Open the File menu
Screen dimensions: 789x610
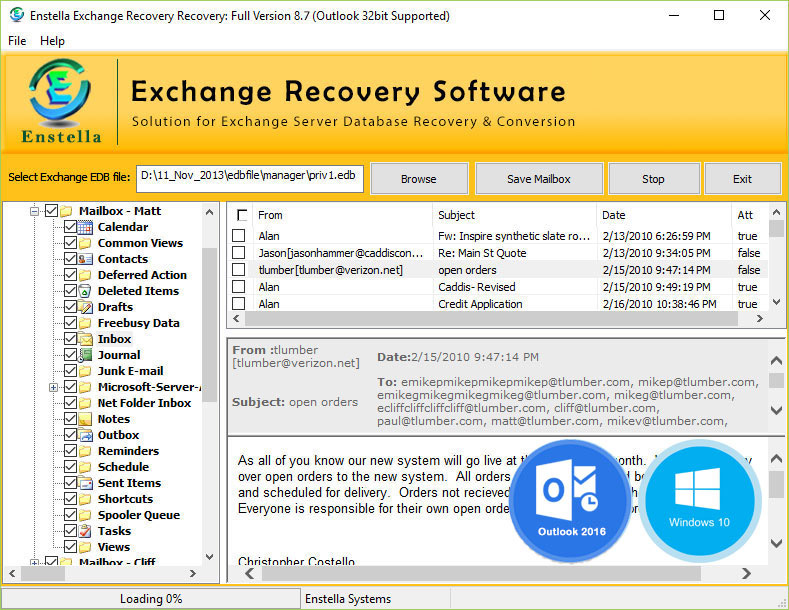coord(17,41)
